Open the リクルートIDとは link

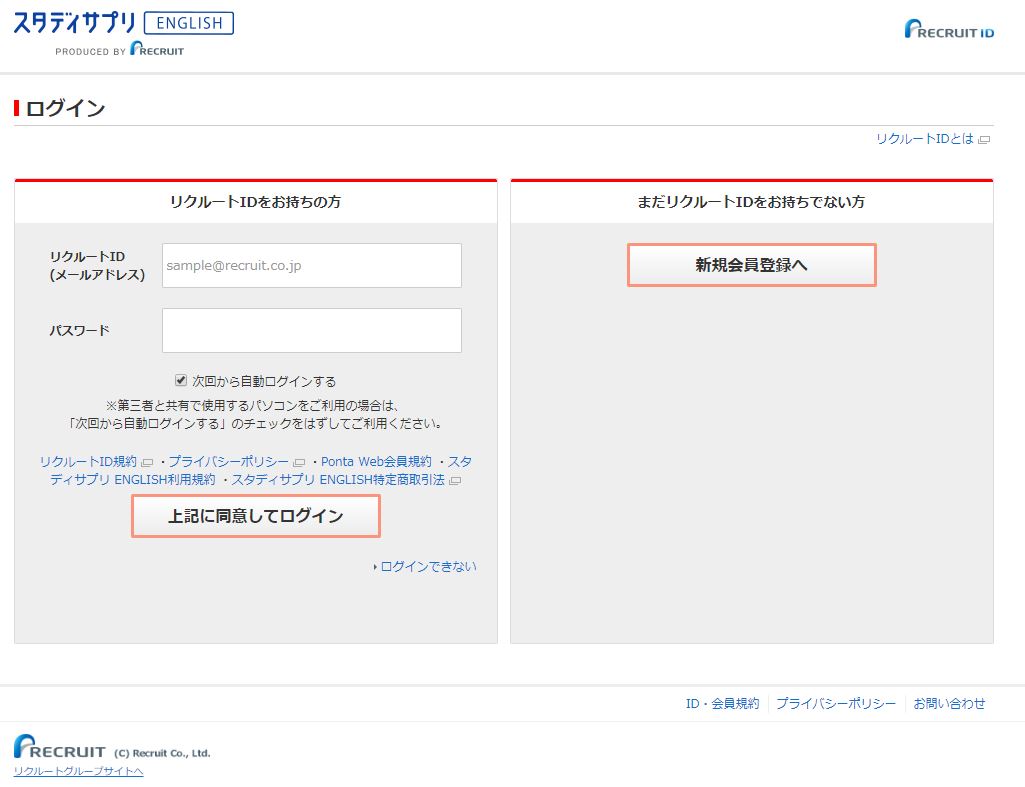tap(924, 139)
